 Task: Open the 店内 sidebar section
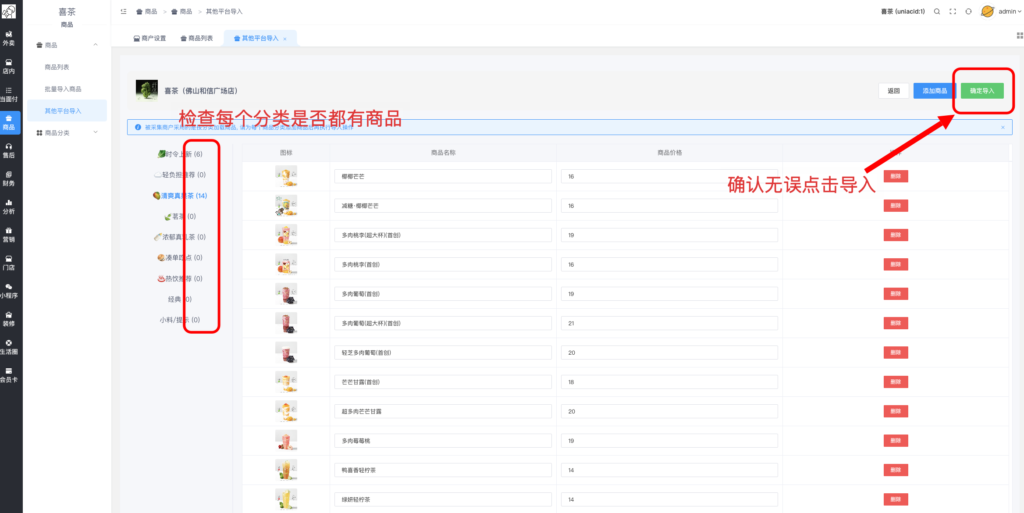pyautogui.click(x=8, y=66)
